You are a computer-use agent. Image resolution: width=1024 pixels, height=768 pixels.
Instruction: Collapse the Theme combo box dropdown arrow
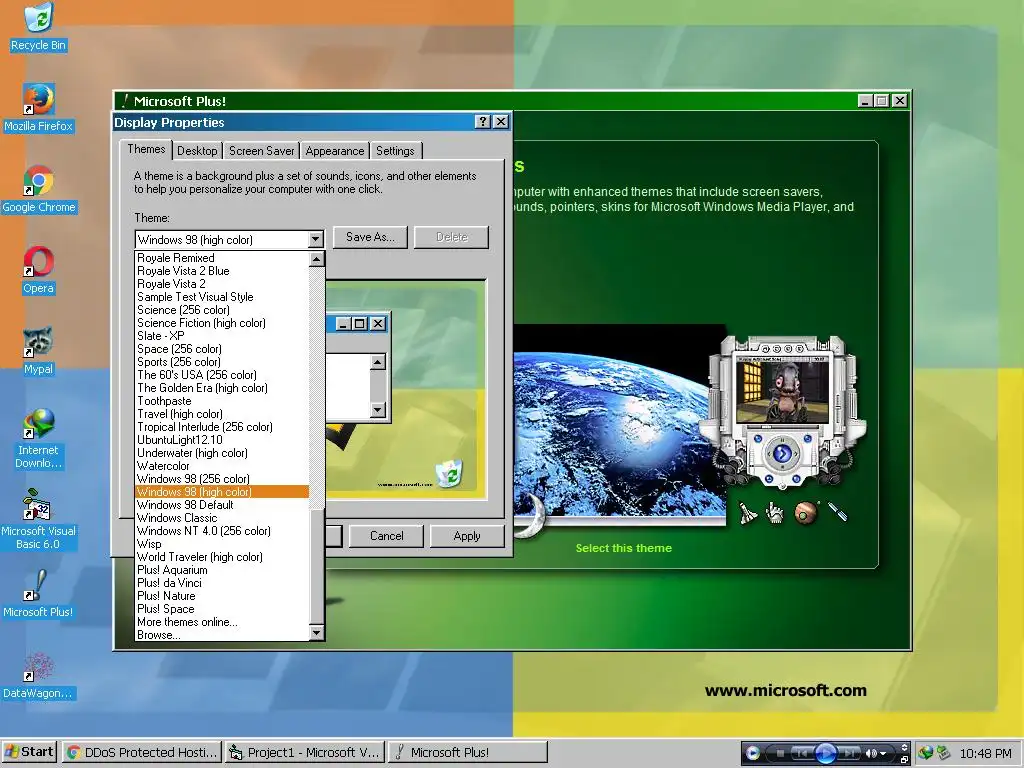tap(316, 240)
